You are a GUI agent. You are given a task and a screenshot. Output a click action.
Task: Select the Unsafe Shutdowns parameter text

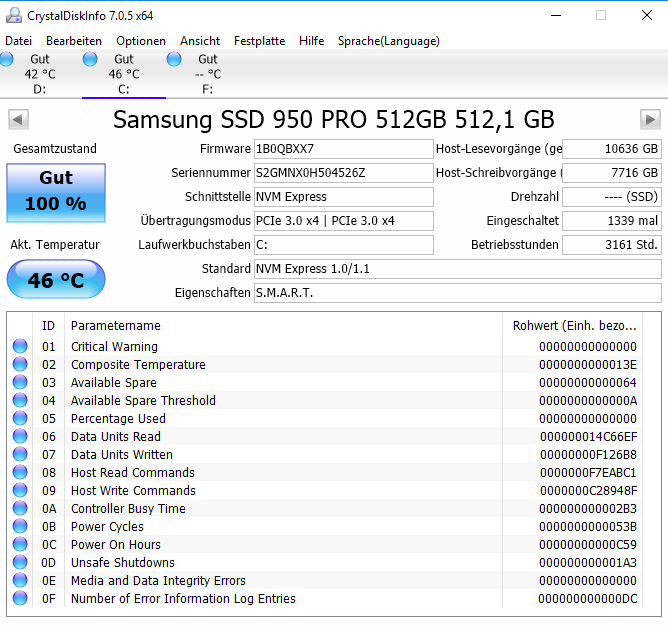[x=123, y=562]
